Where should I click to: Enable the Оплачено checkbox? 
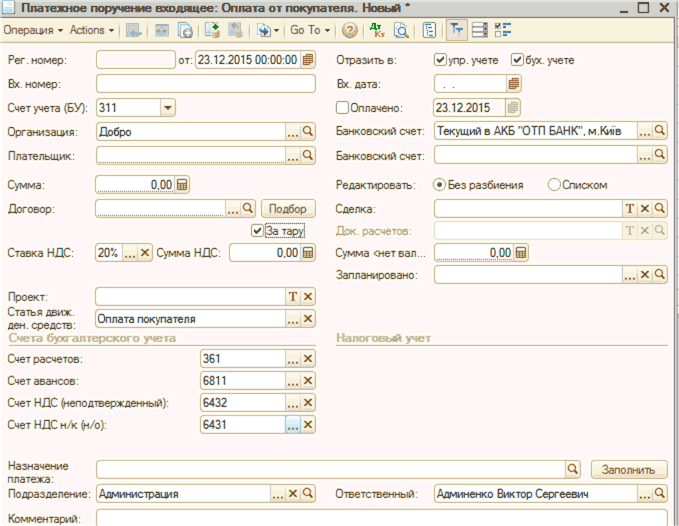point(342,107)
